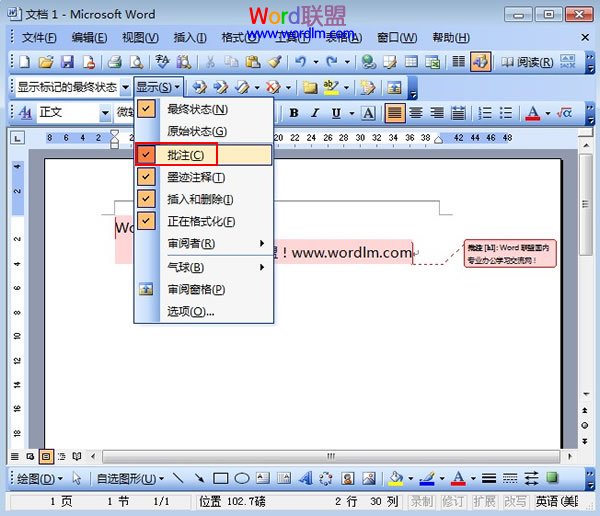Viewport: 600px width, 516px height.
Task: Open Reviewing Pane toolbar icon
Action: click(394, 87)
